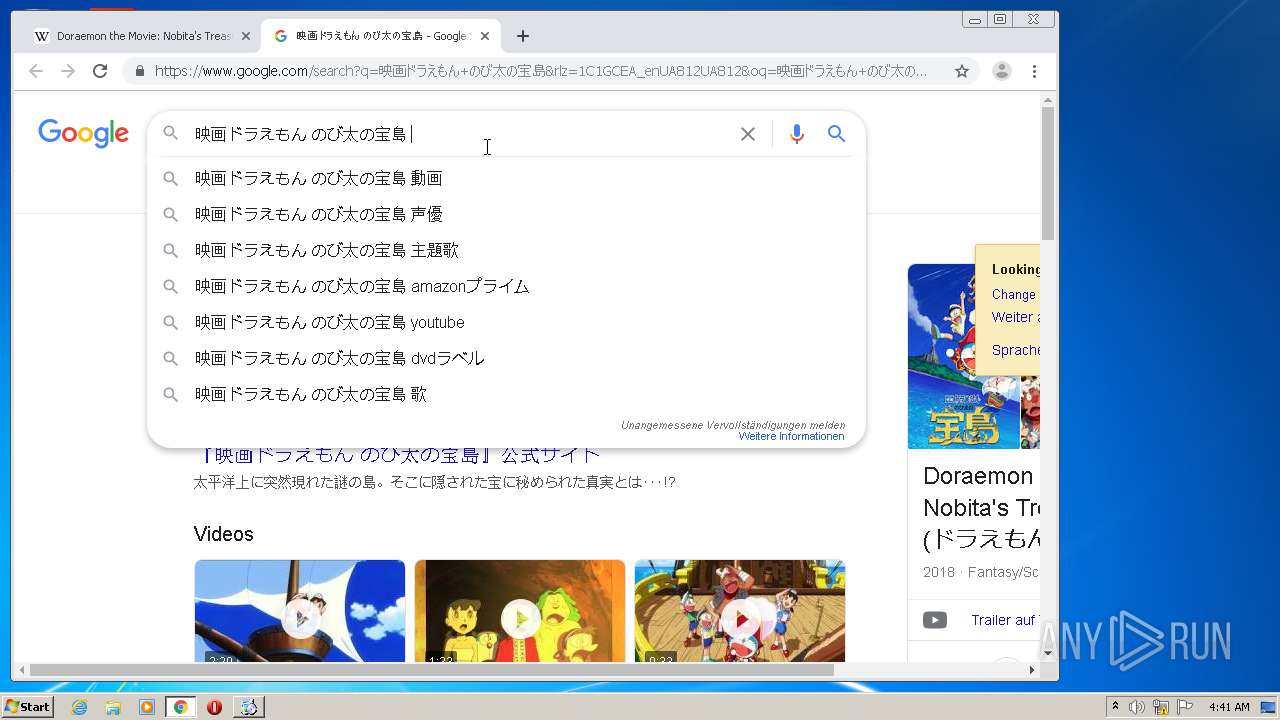
Task: Select suggestion ending in 歌
Action: click(x=505, y=394)
